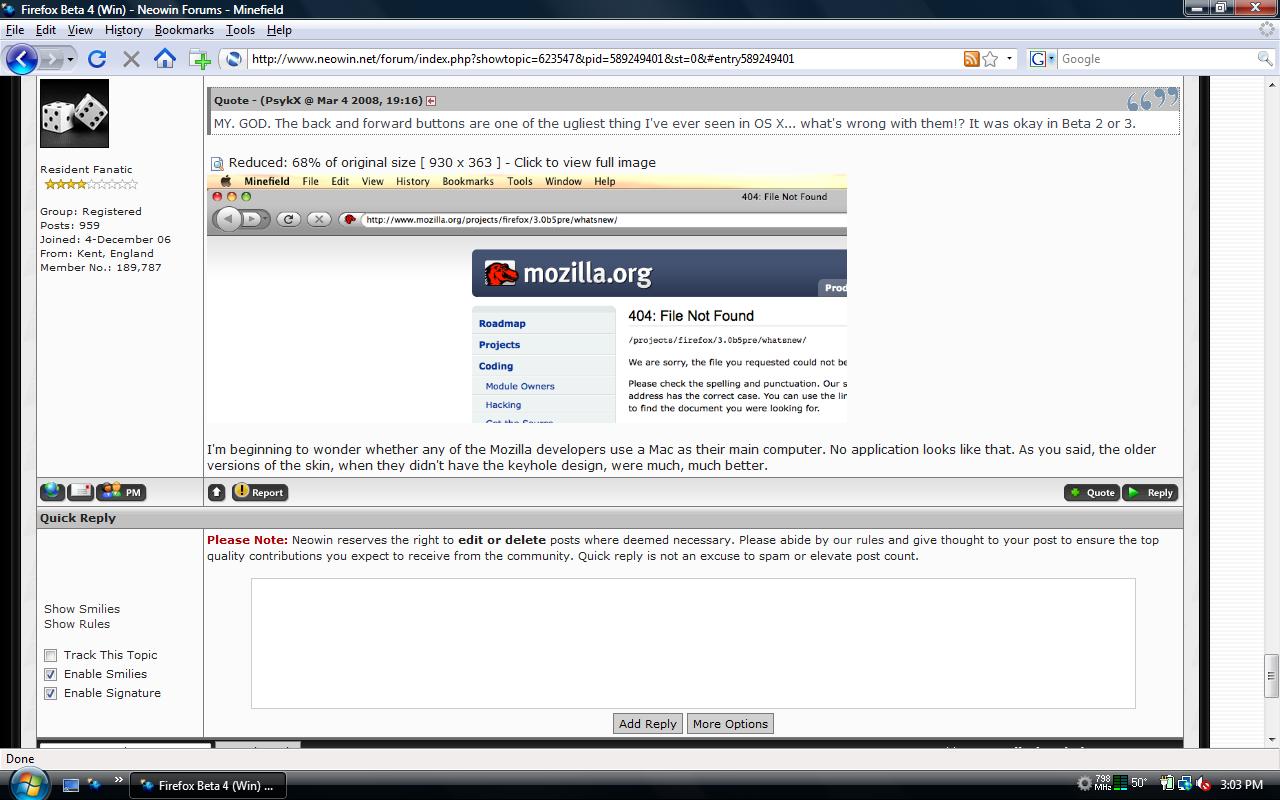This screenshot has width=1280, height=800.
Task: Open the address bar history dropdown
Action: tap(1009, 59)
